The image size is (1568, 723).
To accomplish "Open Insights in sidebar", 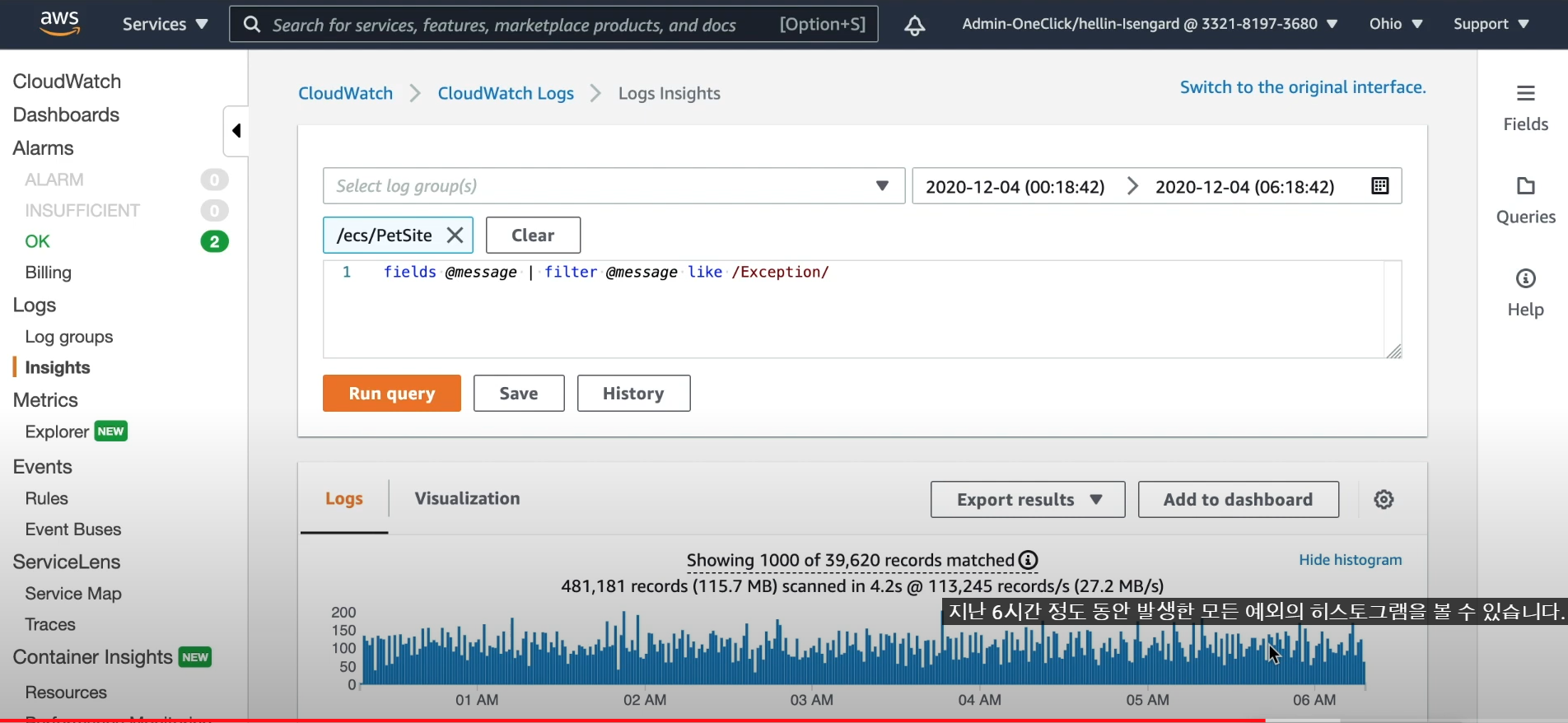I will pos(58,367).
